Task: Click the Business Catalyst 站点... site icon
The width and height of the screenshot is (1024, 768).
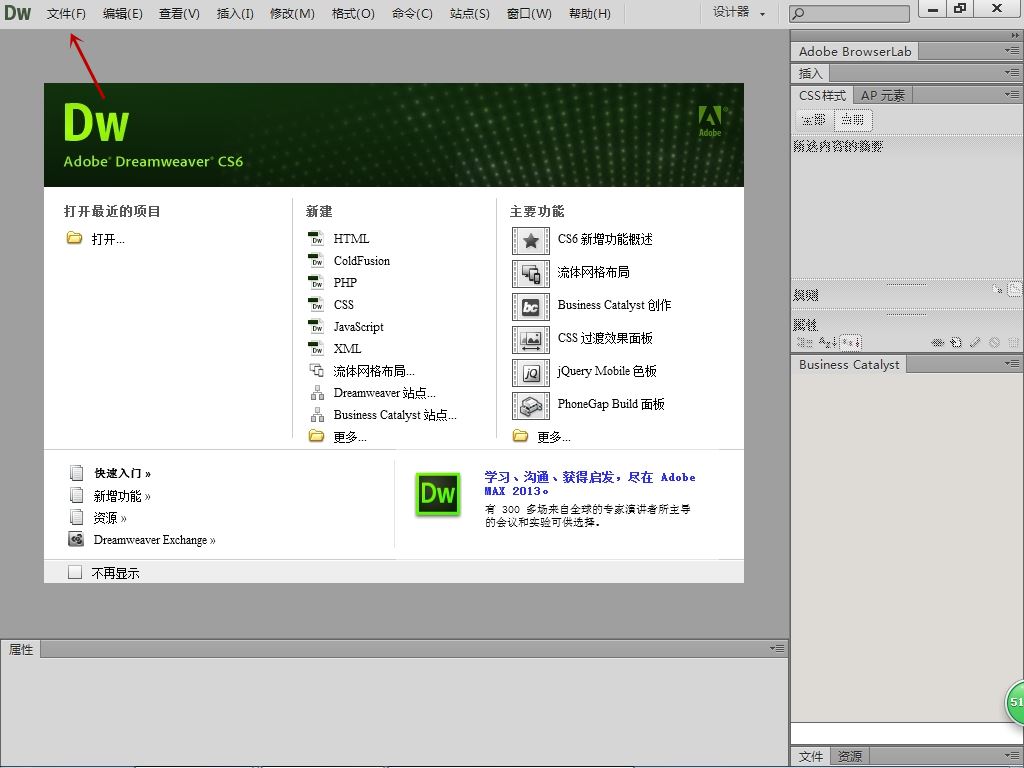Action: [317, 415]
